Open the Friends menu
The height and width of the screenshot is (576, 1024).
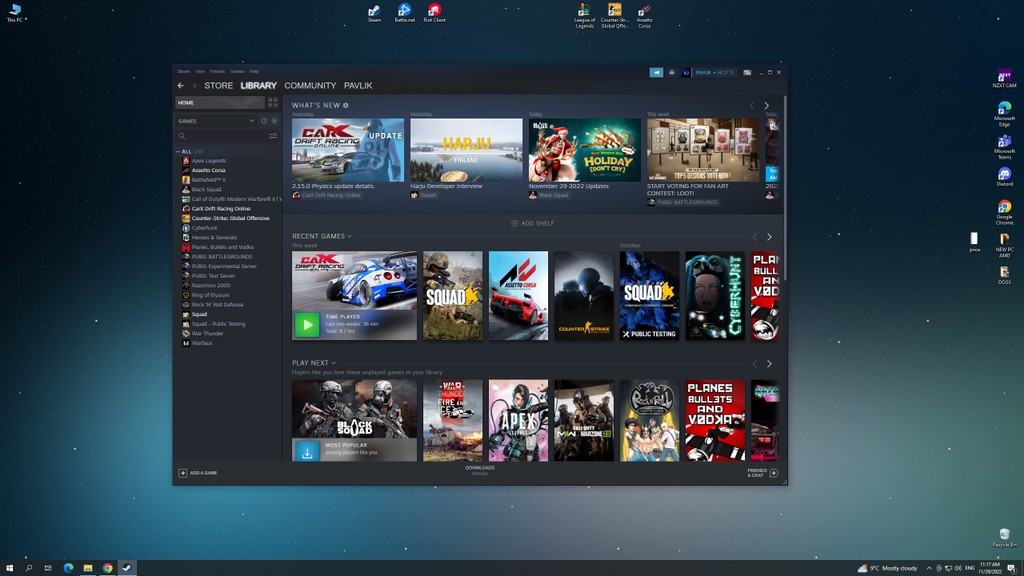click(217, 71)
